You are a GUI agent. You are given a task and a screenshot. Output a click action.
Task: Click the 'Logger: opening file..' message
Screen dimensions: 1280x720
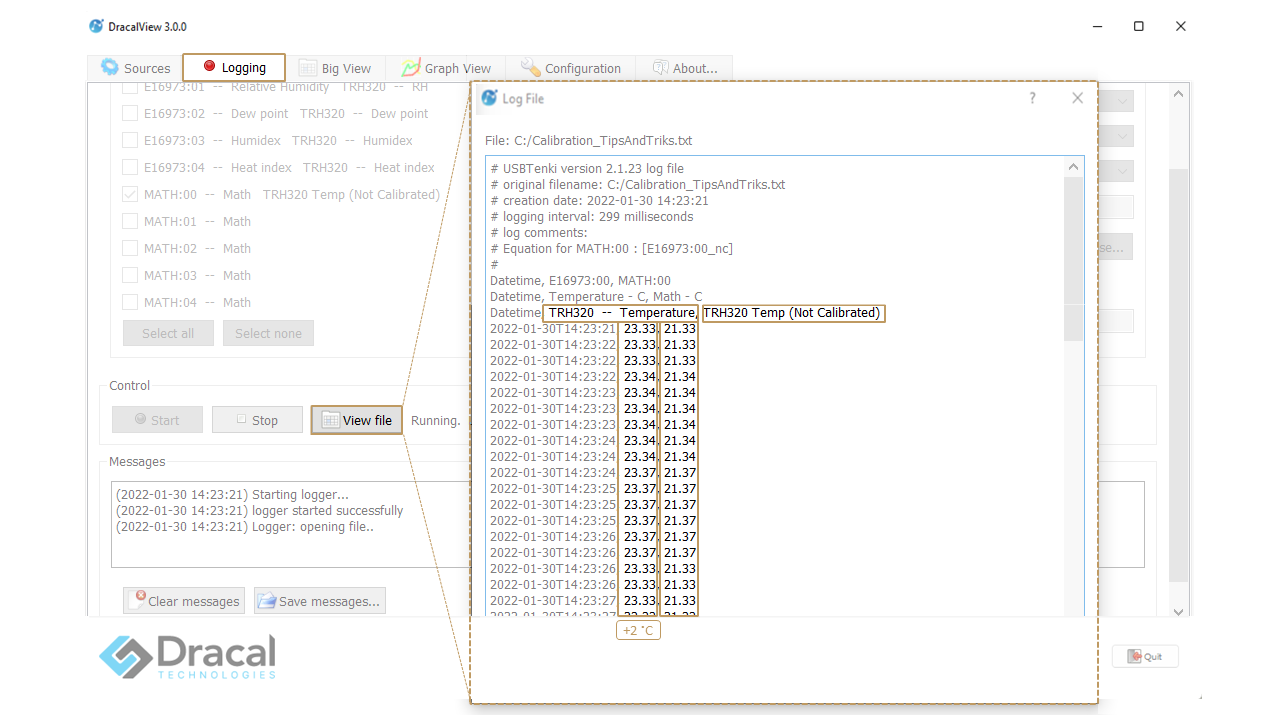pos(245,526)
